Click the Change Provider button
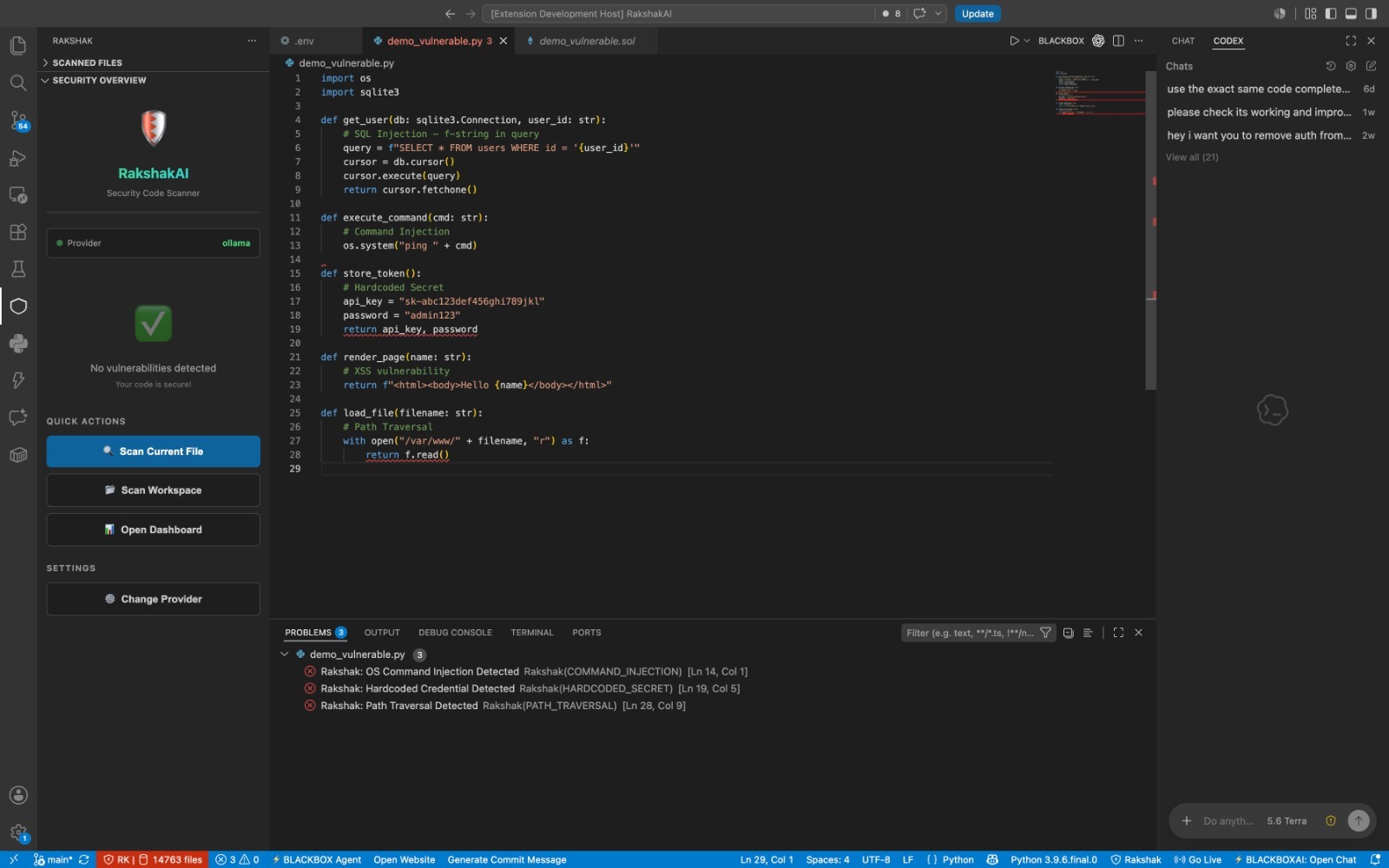The width and height of the screenshot is (1389, 868). (153, 599)
